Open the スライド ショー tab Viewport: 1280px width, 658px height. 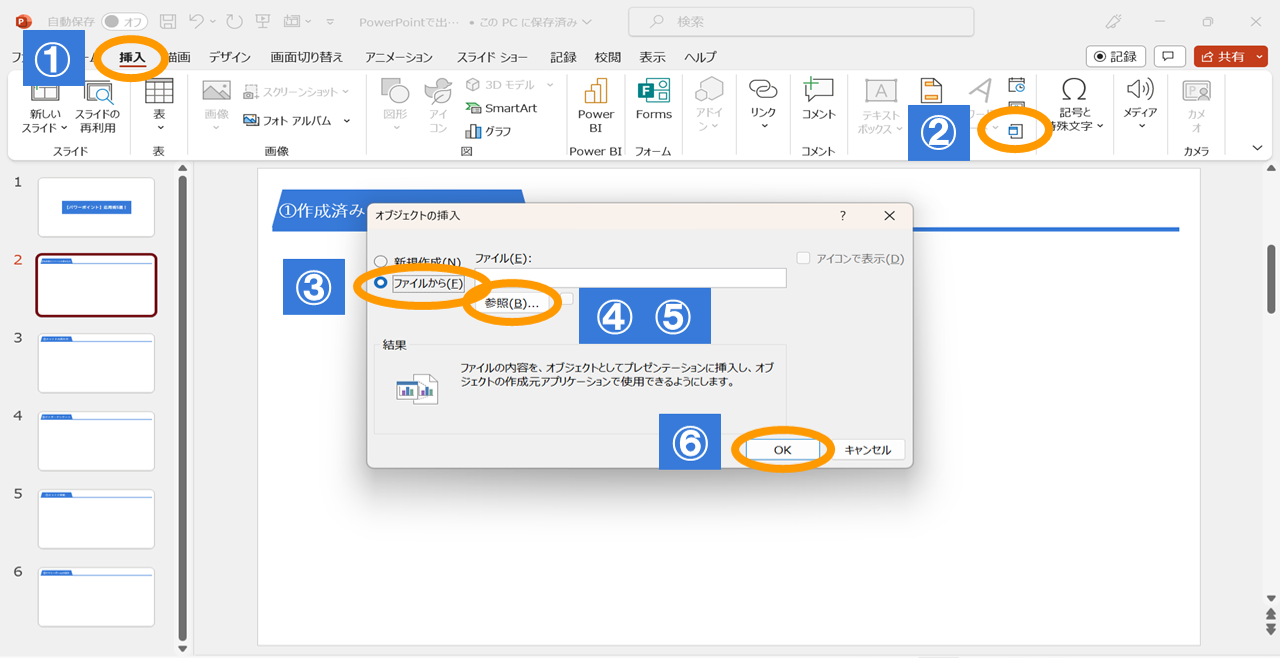tap(492, 57)
